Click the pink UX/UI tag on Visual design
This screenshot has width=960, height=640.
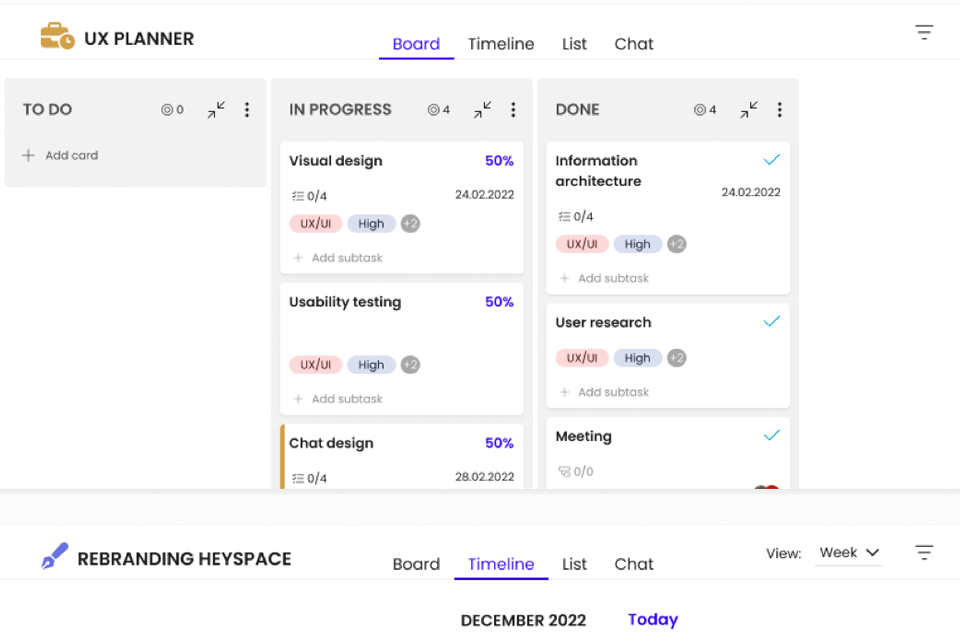pos(316,224)
